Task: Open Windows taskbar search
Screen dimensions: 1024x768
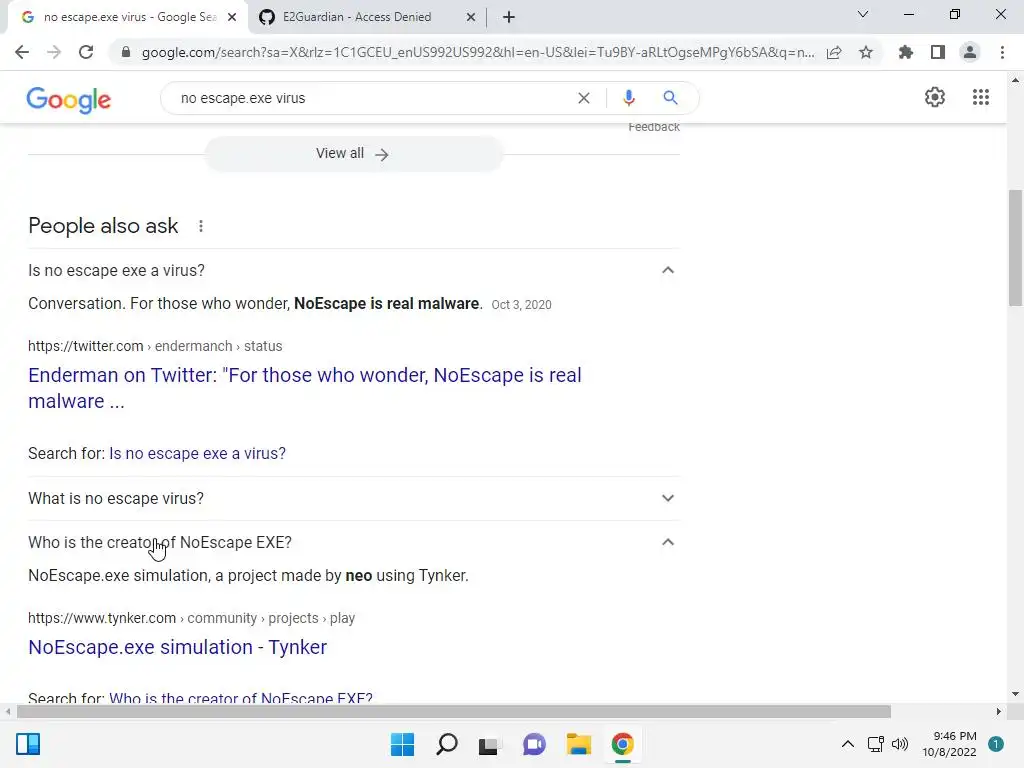Action: pyautogui.click(x=447, y=744)
